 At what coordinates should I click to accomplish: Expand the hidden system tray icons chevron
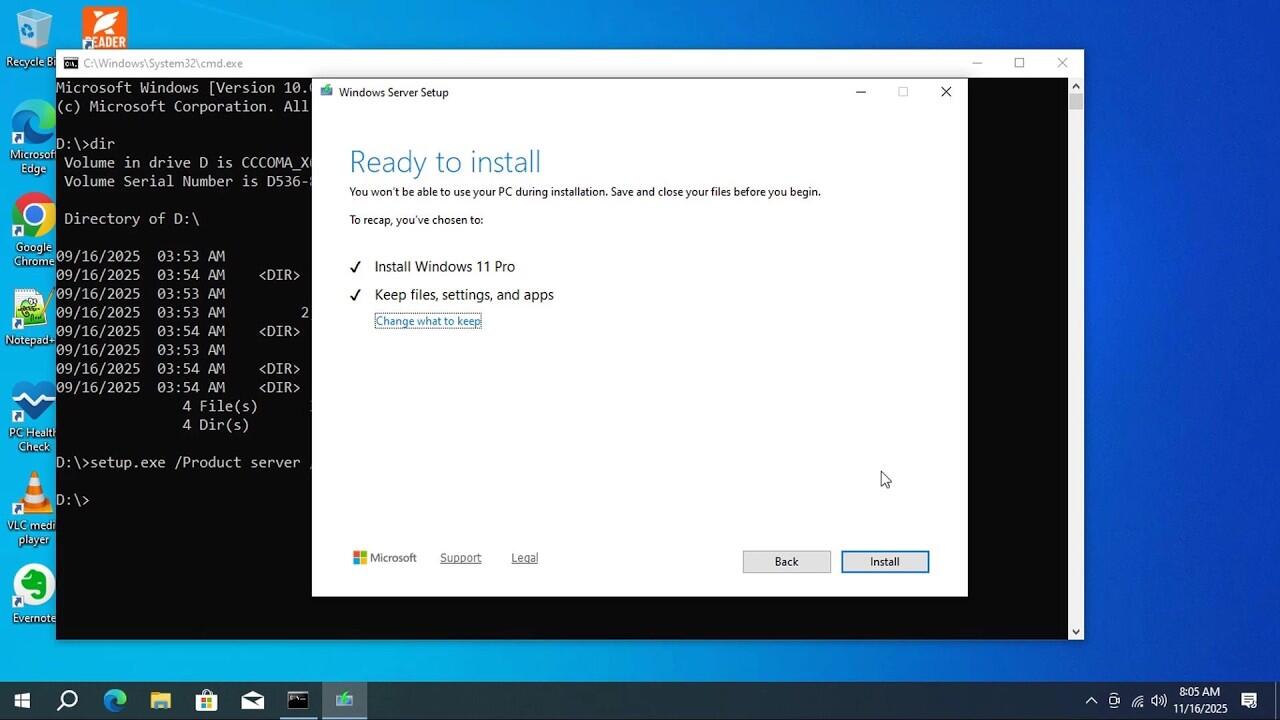click(x=1091, y=701)
